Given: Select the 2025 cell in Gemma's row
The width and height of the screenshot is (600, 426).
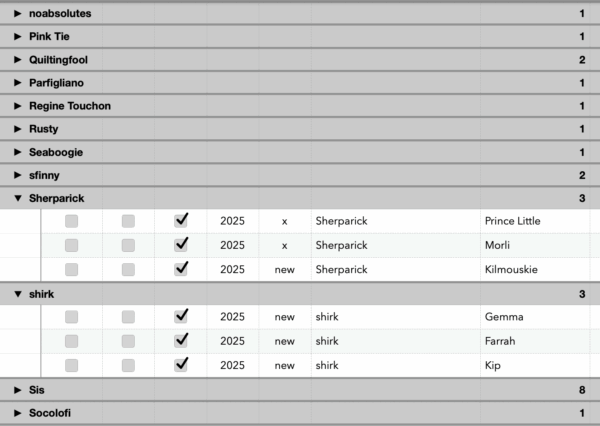Looking at the screenshot, I should (232, 317).
